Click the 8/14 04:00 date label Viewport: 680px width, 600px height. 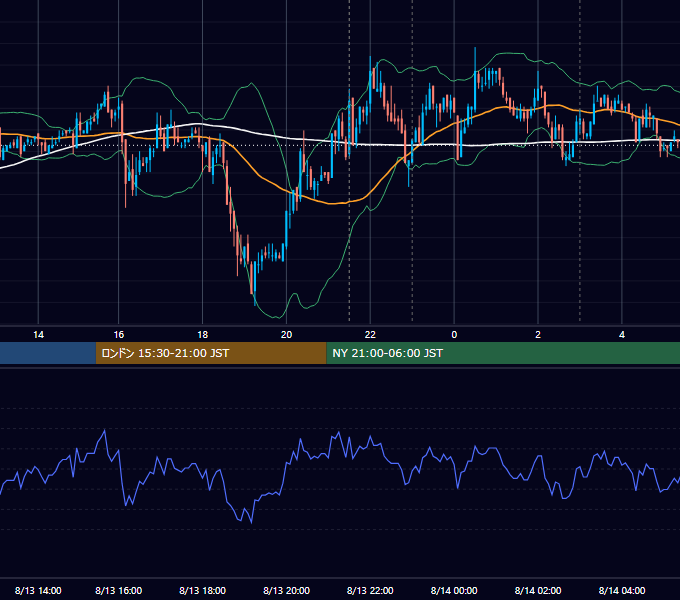[x=622, y=590]
